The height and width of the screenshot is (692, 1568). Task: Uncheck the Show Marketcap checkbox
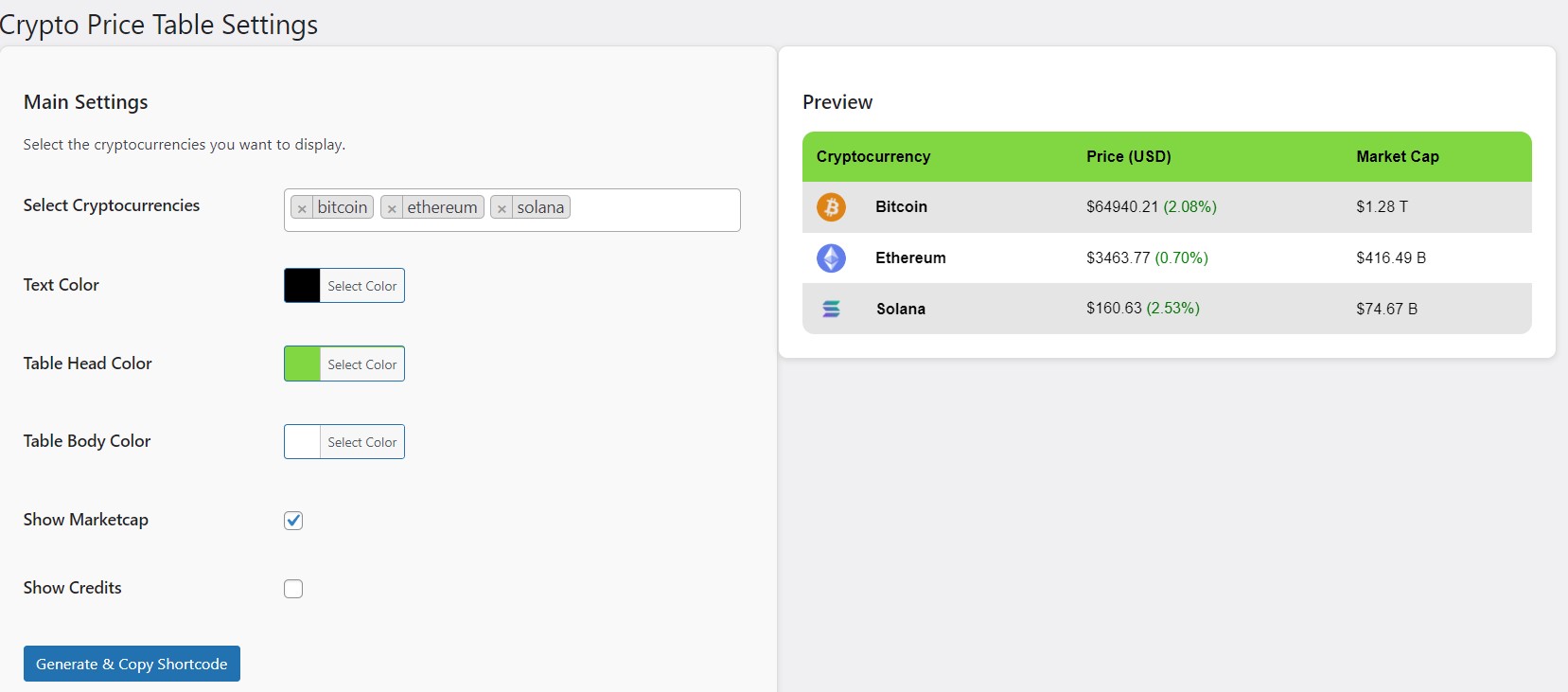point(293,521)
